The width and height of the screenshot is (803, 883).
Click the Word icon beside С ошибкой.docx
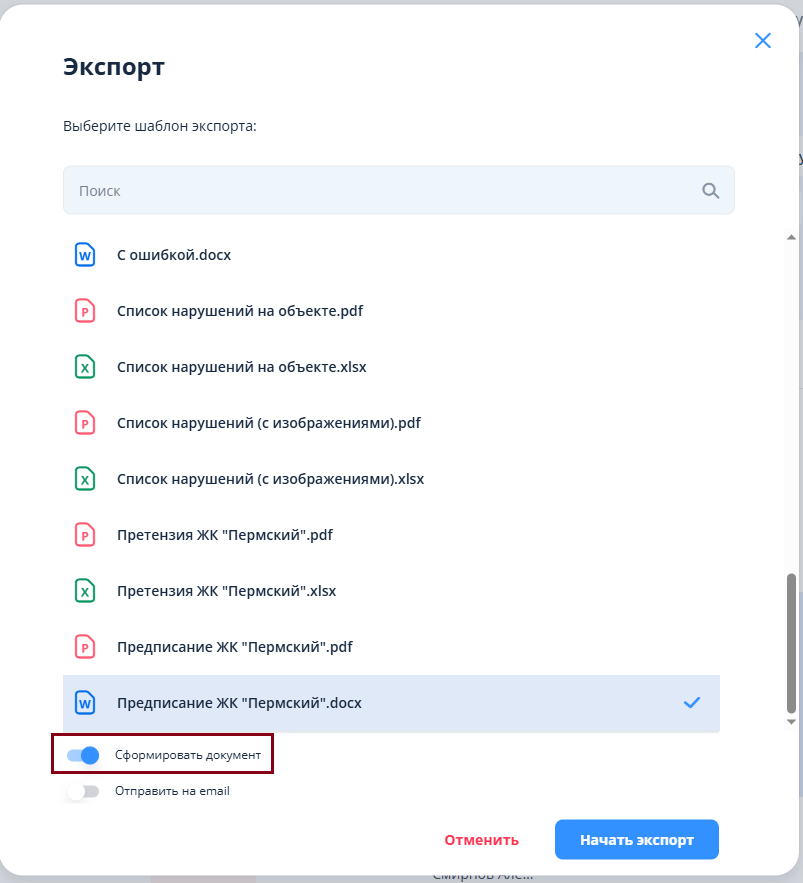tap(85, 255)
